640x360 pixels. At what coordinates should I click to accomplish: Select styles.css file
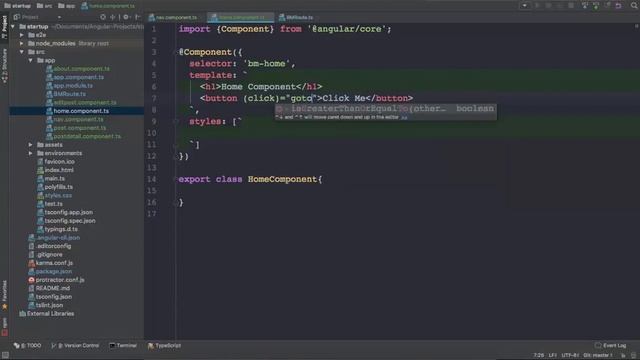54,196
